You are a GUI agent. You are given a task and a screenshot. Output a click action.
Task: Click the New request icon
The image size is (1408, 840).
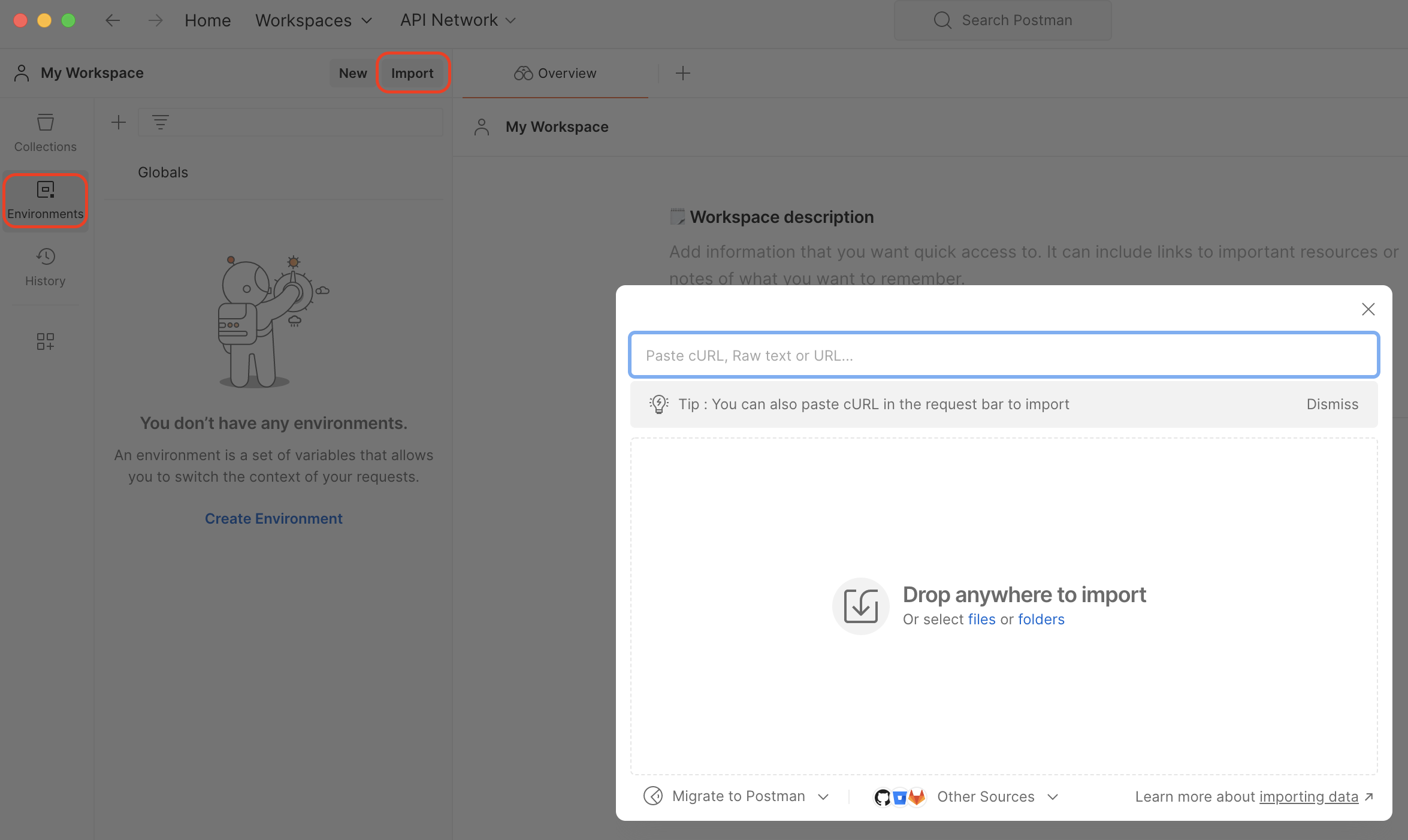tap(683, 73)
